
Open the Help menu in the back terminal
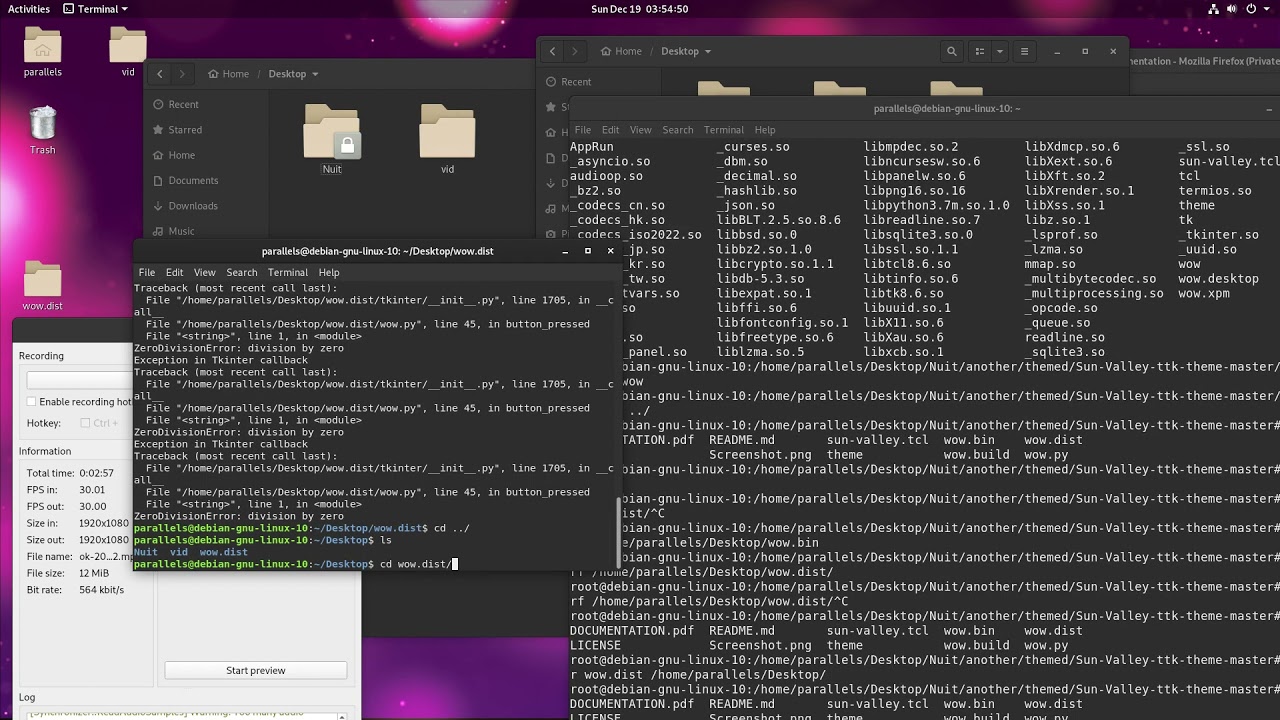click(x=765, y=130)
